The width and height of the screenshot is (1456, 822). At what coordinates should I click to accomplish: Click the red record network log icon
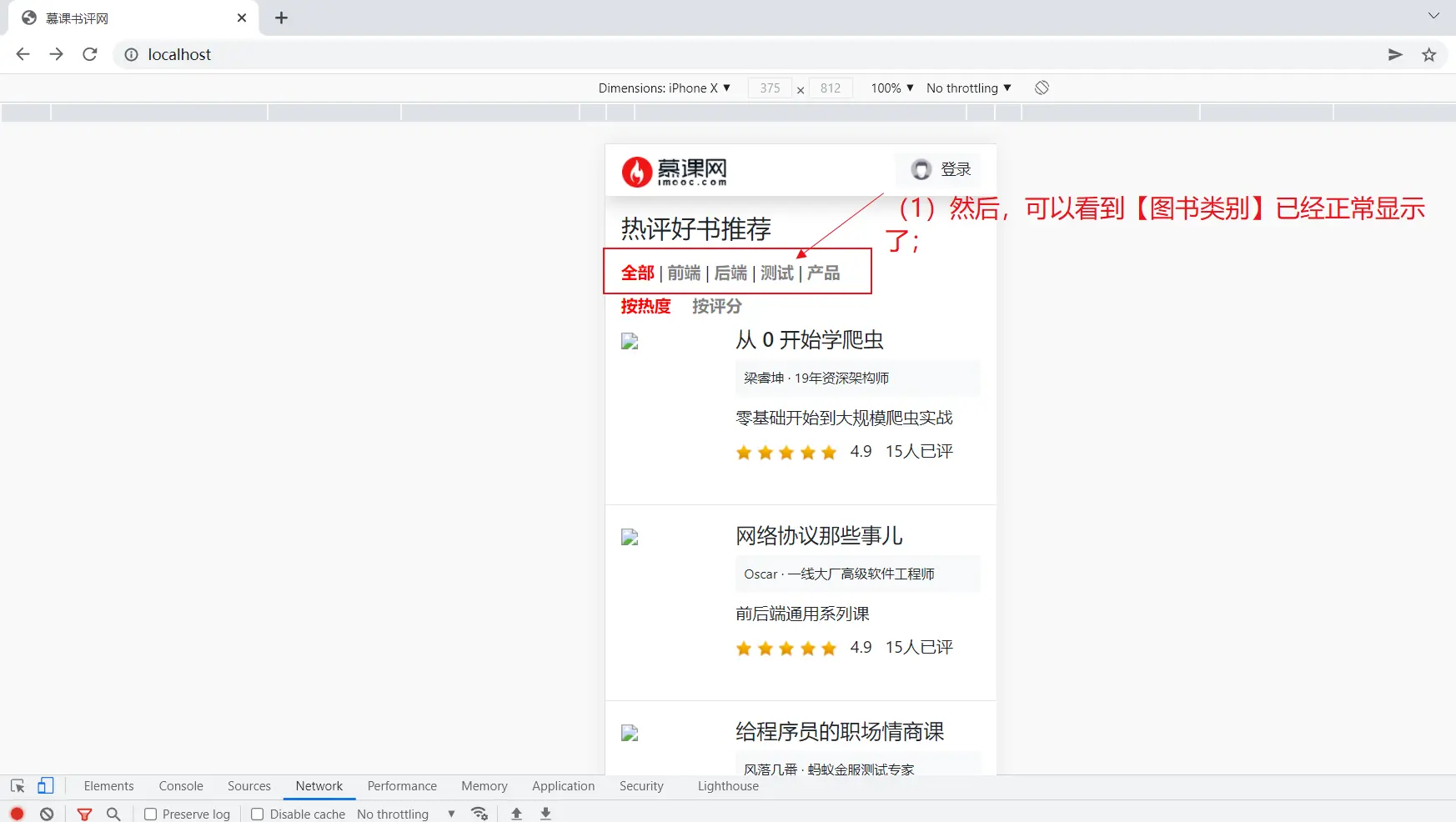tap(17, 814)
